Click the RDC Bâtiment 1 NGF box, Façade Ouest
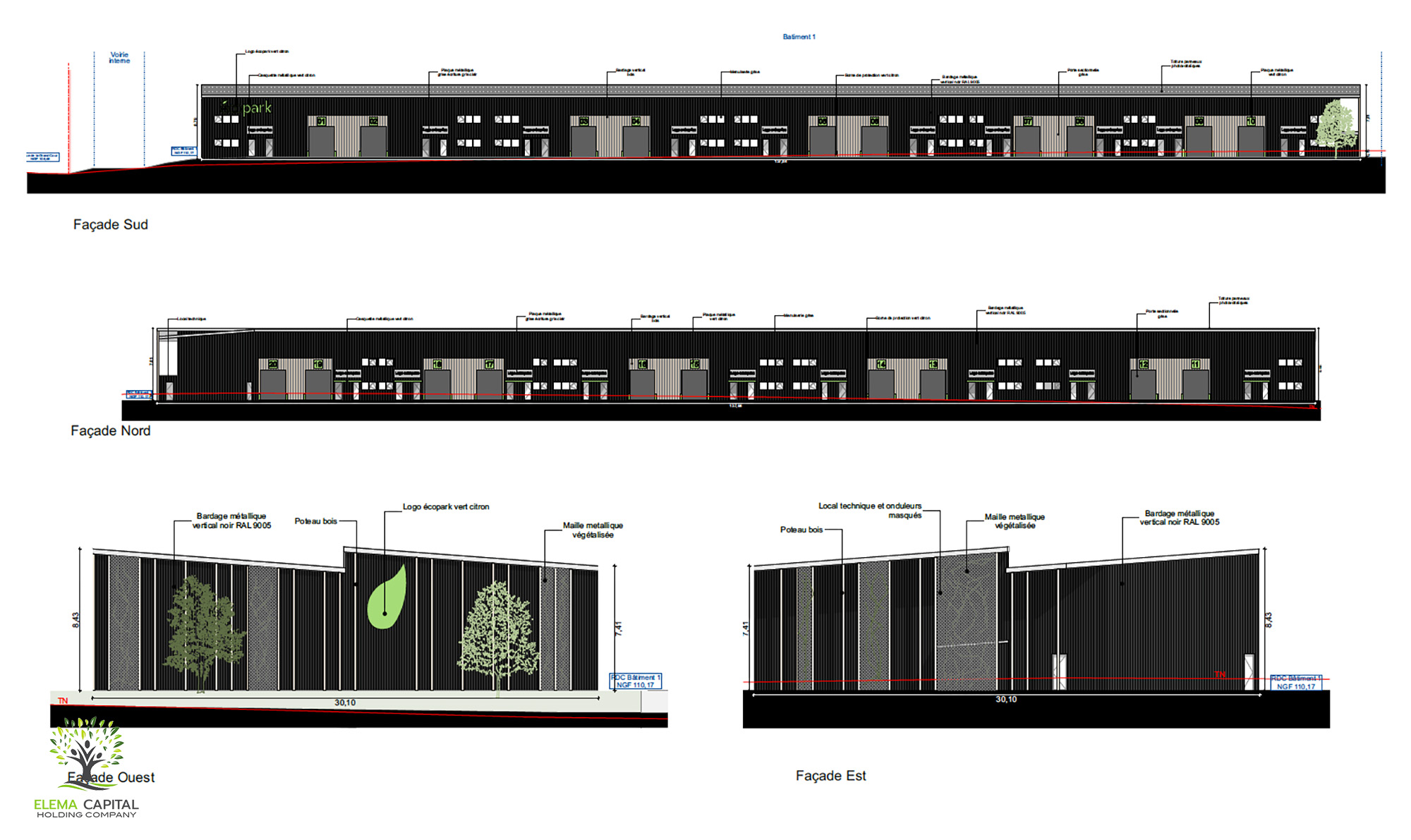The width and height of the screenshot is (1411, 840). 635,681
